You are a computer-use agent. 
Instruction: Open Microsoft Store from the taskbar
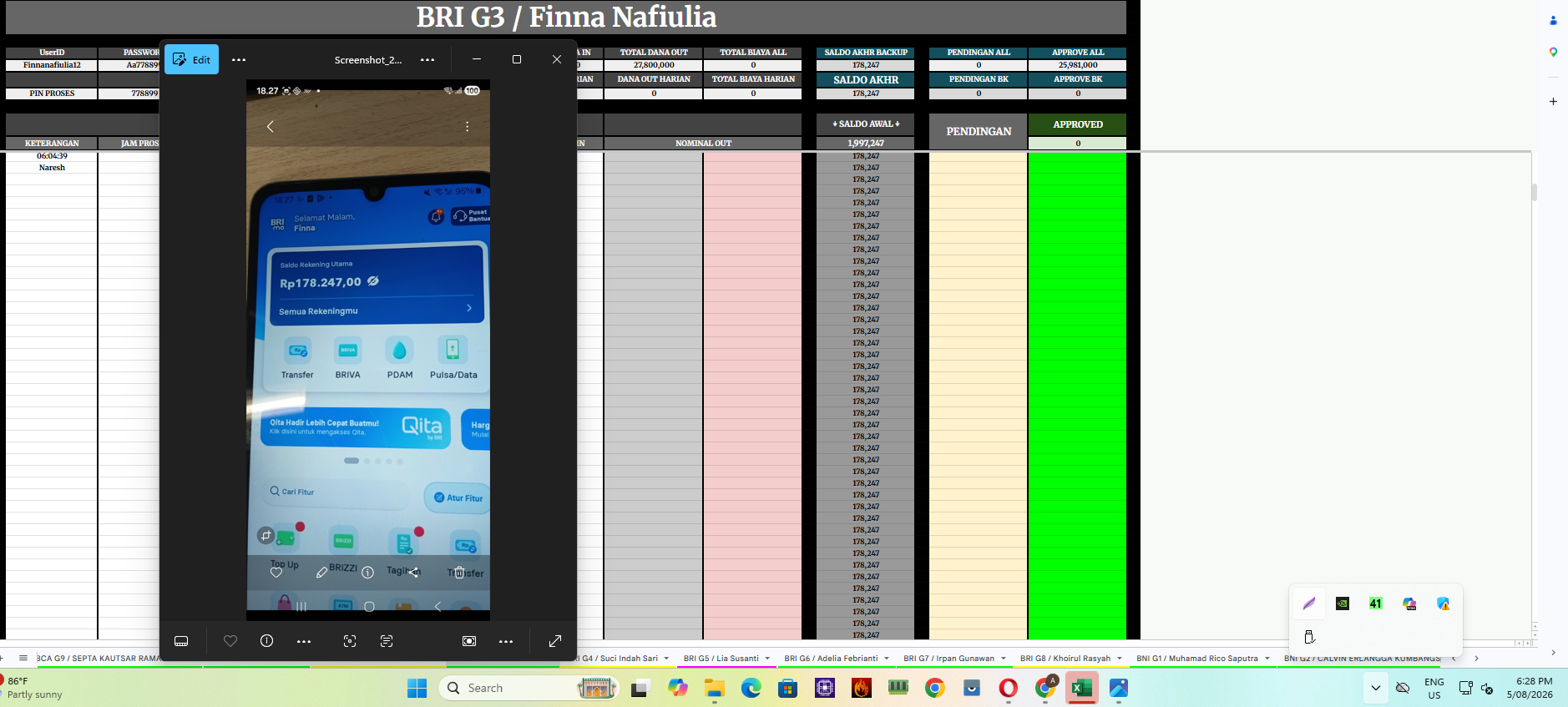click(x=787, y=688)
